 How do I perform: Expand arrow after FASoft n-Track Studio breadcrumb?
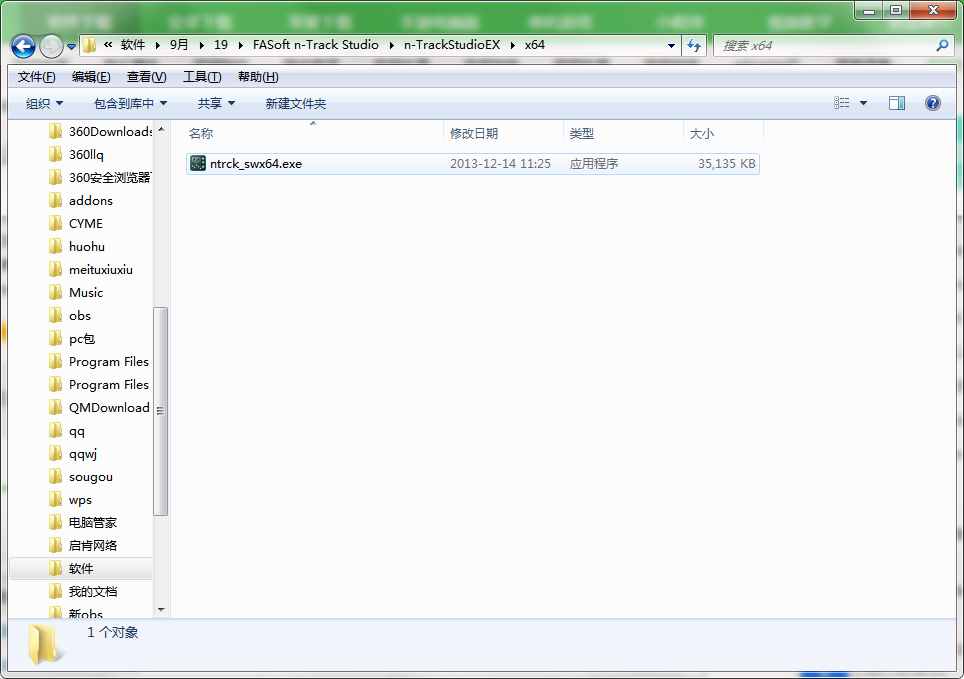(x=391, y=46)
